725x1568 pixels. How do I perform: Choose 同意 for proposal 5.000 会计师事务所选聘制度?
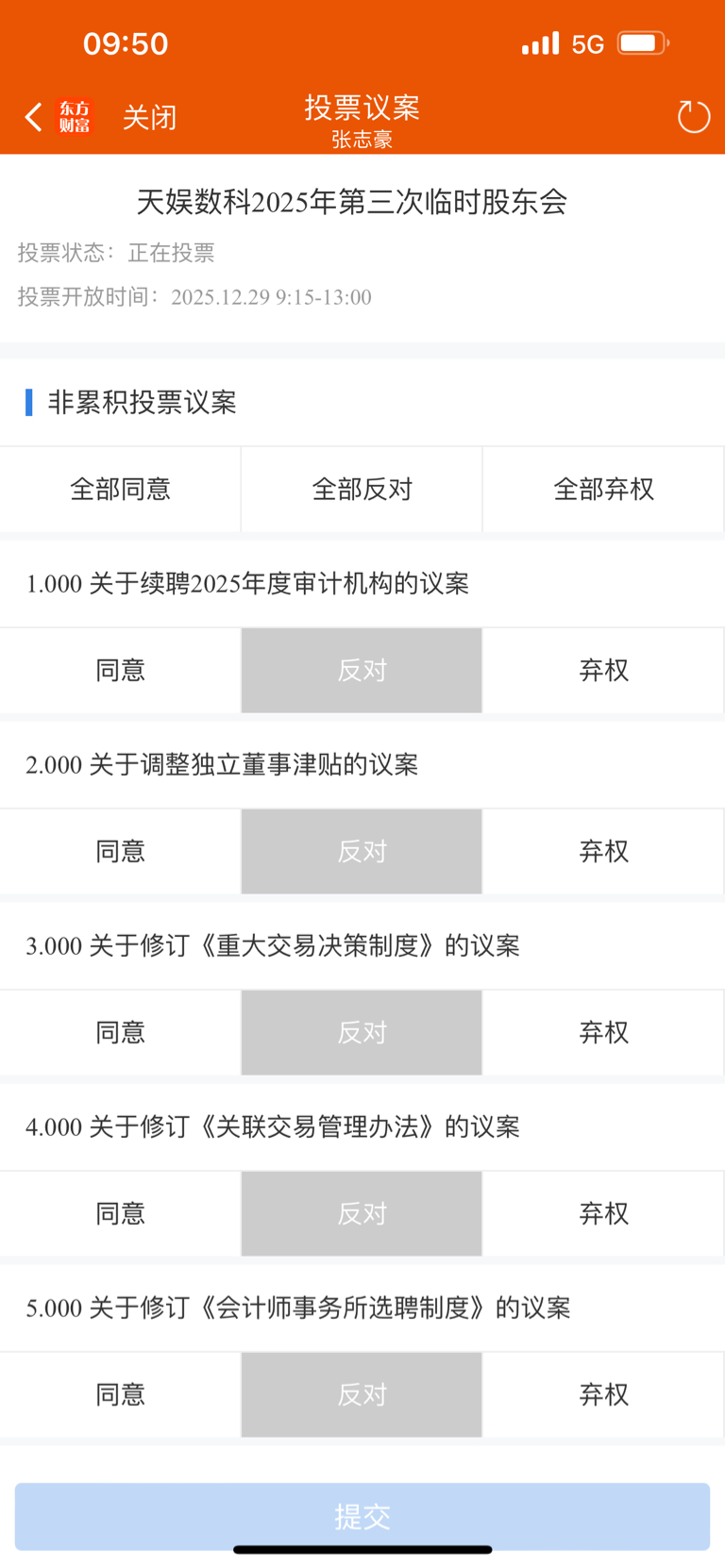click(x=120, y=1395)
